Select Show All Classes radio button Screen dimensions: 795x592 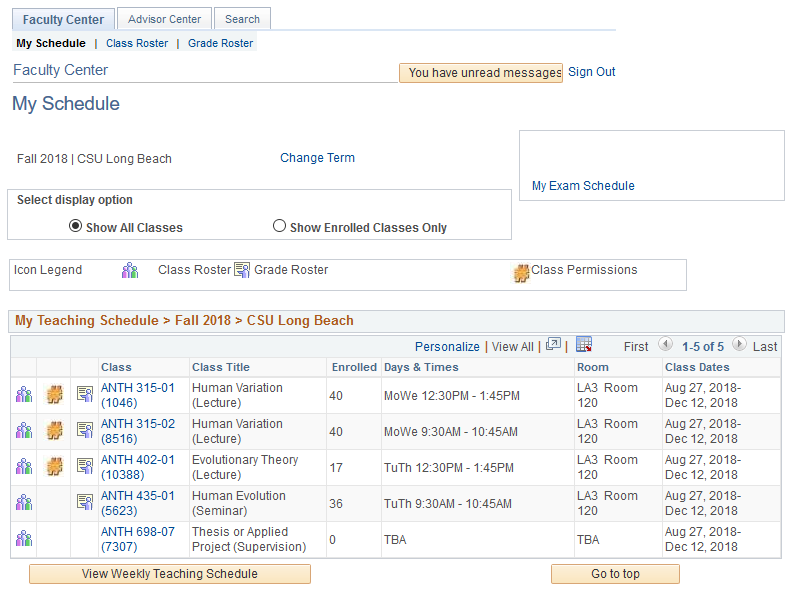coord(75,226)
